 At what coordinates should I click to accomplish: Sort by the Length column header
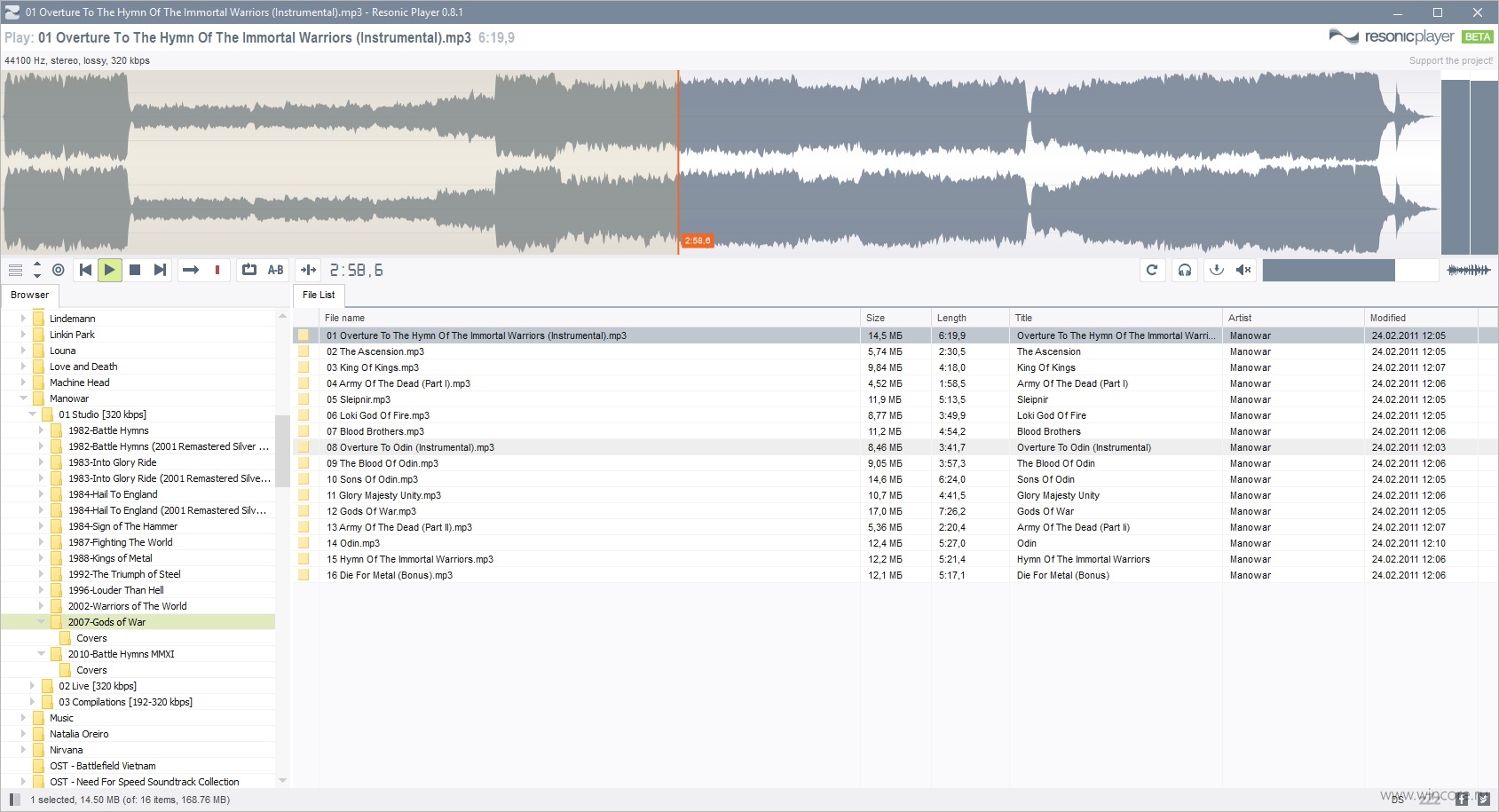pyautogui.click(x=970, y=318)
